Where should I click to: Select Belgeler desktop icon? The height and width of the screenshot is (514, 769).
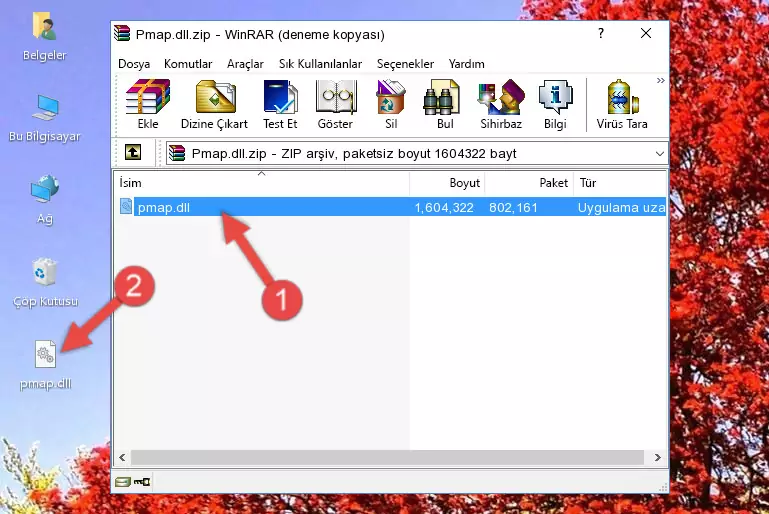[x=44, y=37]
